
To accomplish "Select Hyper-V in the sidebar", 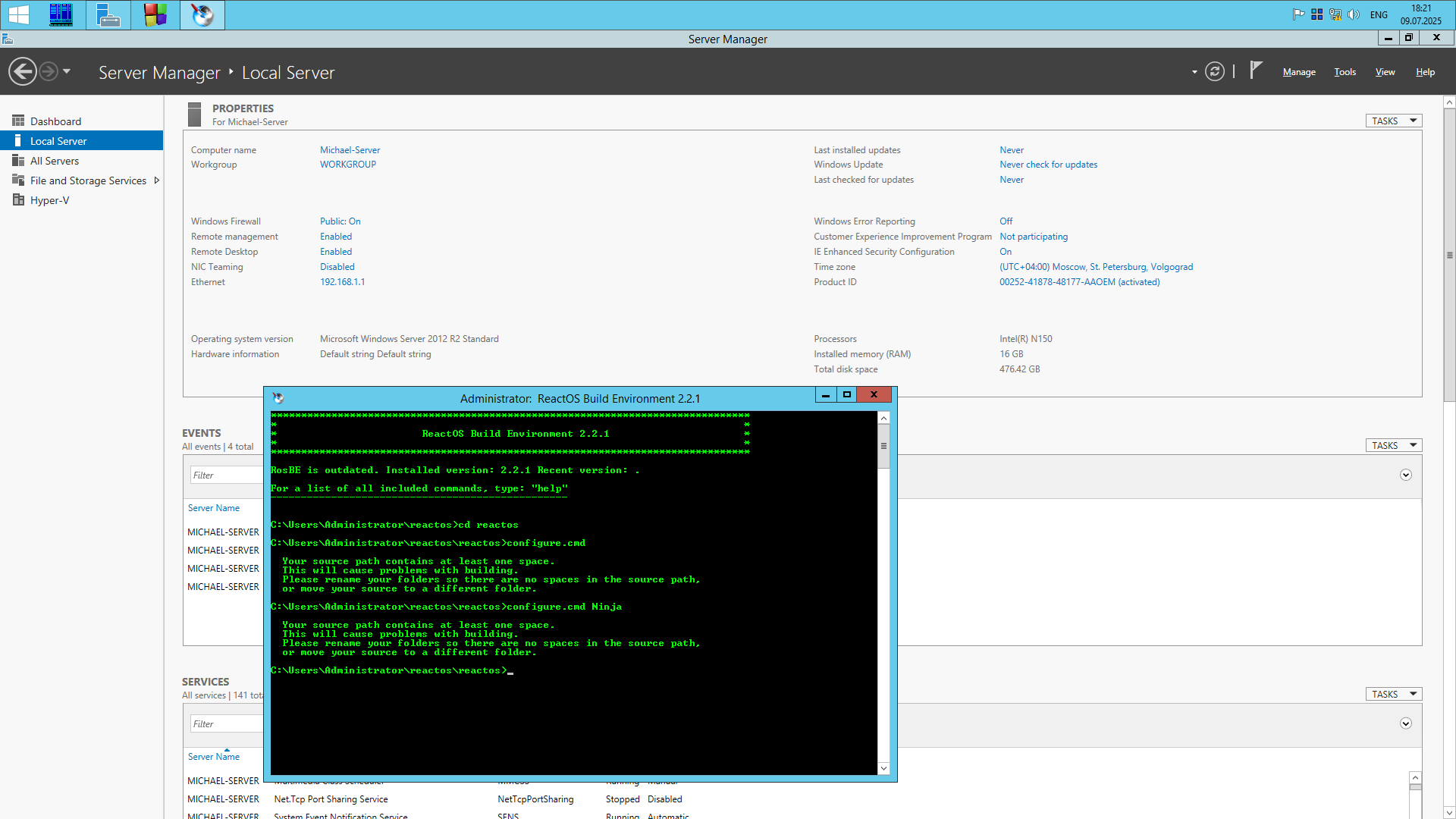I will (x=49, y=200).
